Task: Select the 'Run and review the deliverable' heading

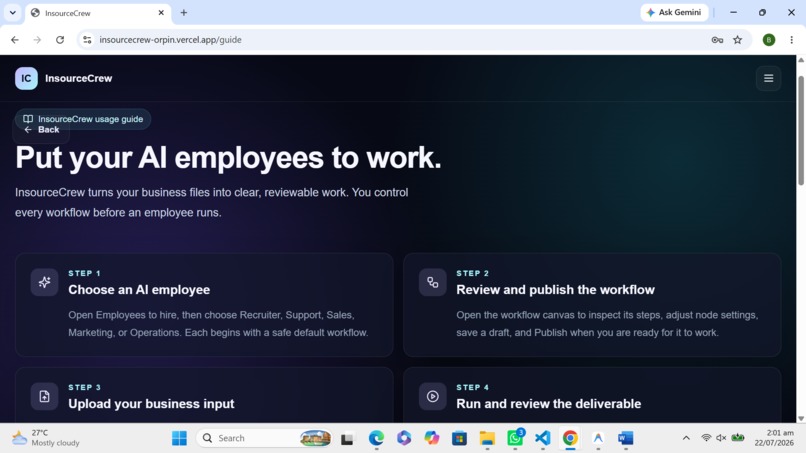Action: [548, 404]
